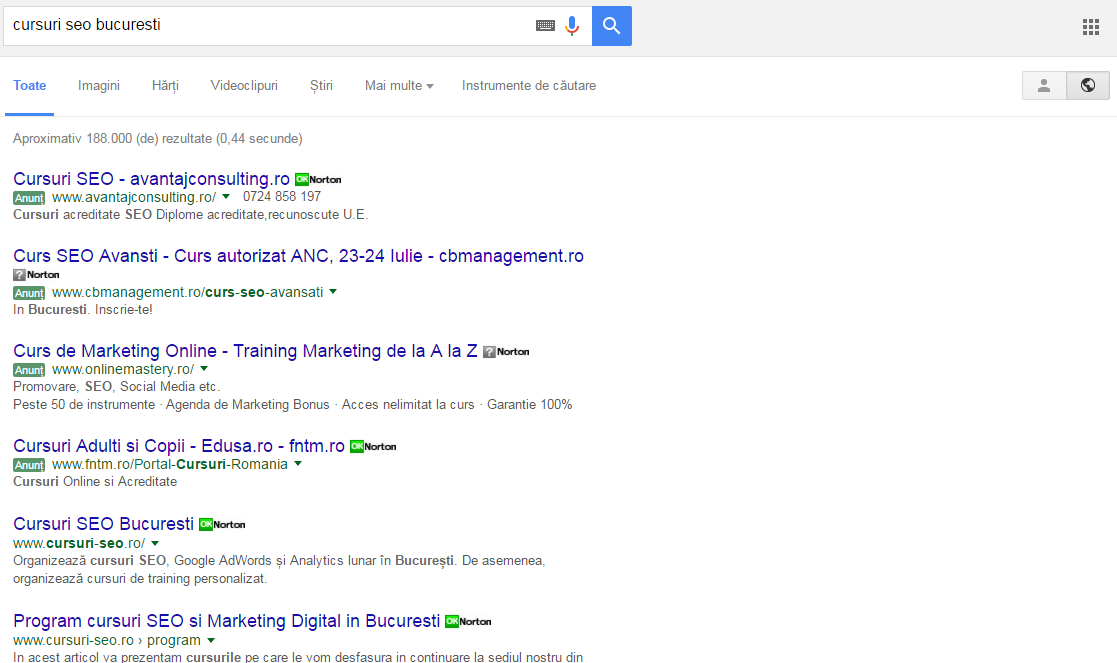This screenshot has height=663, width=1117.
Task: Click Anunț label beside www.onlinemastery.ro
Action: click(28, 370)
